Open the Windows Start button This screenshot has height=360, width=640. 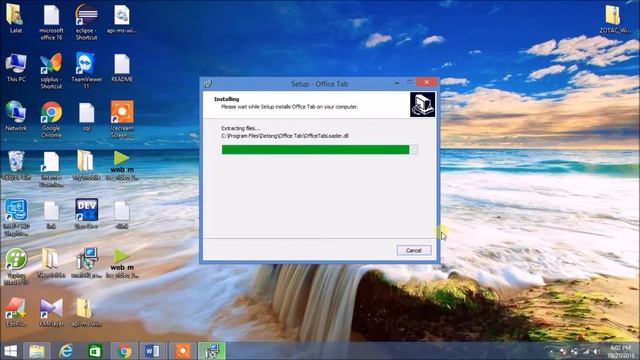coord(11,351)
